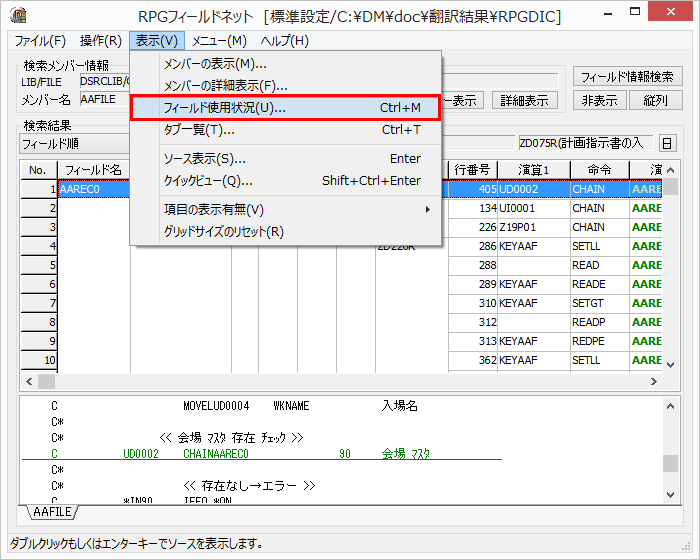Open the フィールド順 sort dropdown
Screen dimensions: 700x560
click(x=75, y=143)
